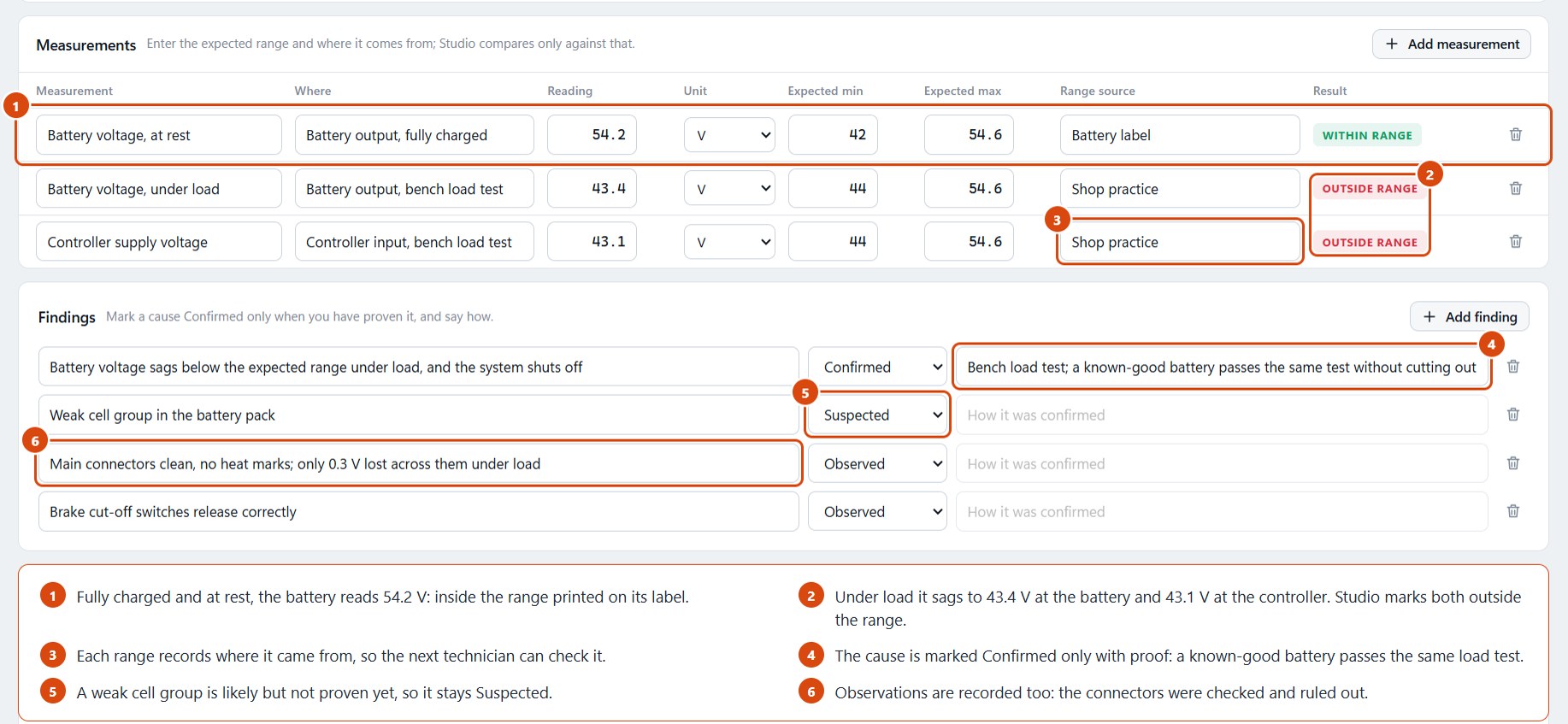Open unit dropdown for Controller supply voltage

tap(729, 242)
